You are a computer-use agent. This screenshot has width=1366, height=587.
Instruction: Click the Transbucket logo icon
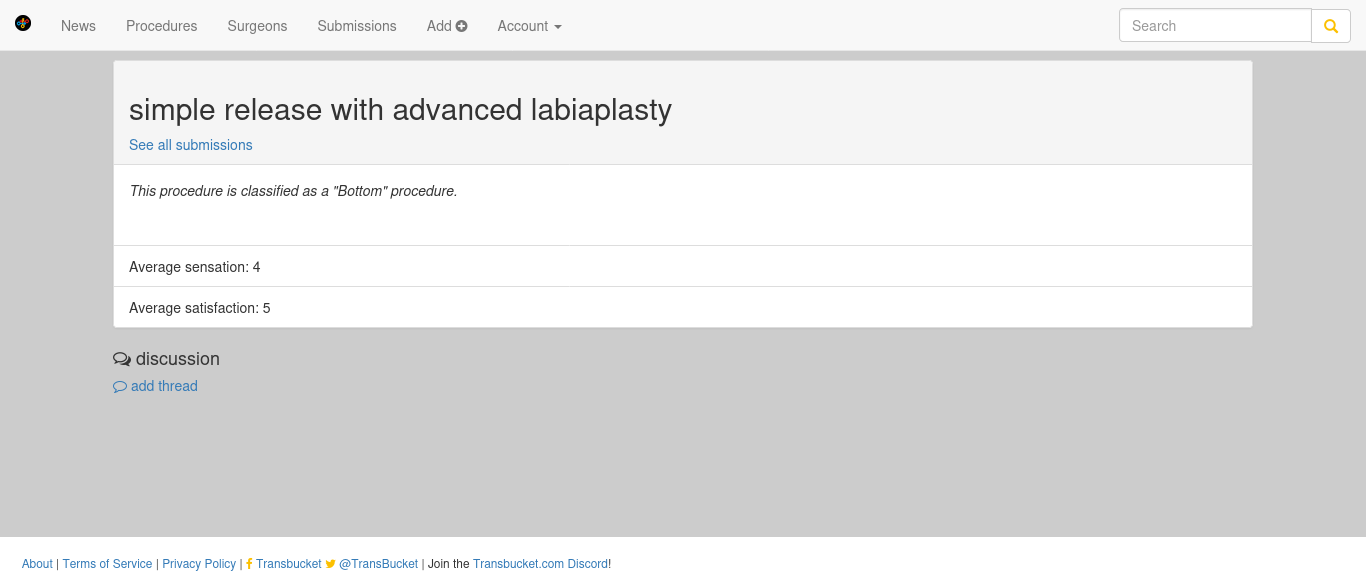pyautogui.click(x=23, y=23)
